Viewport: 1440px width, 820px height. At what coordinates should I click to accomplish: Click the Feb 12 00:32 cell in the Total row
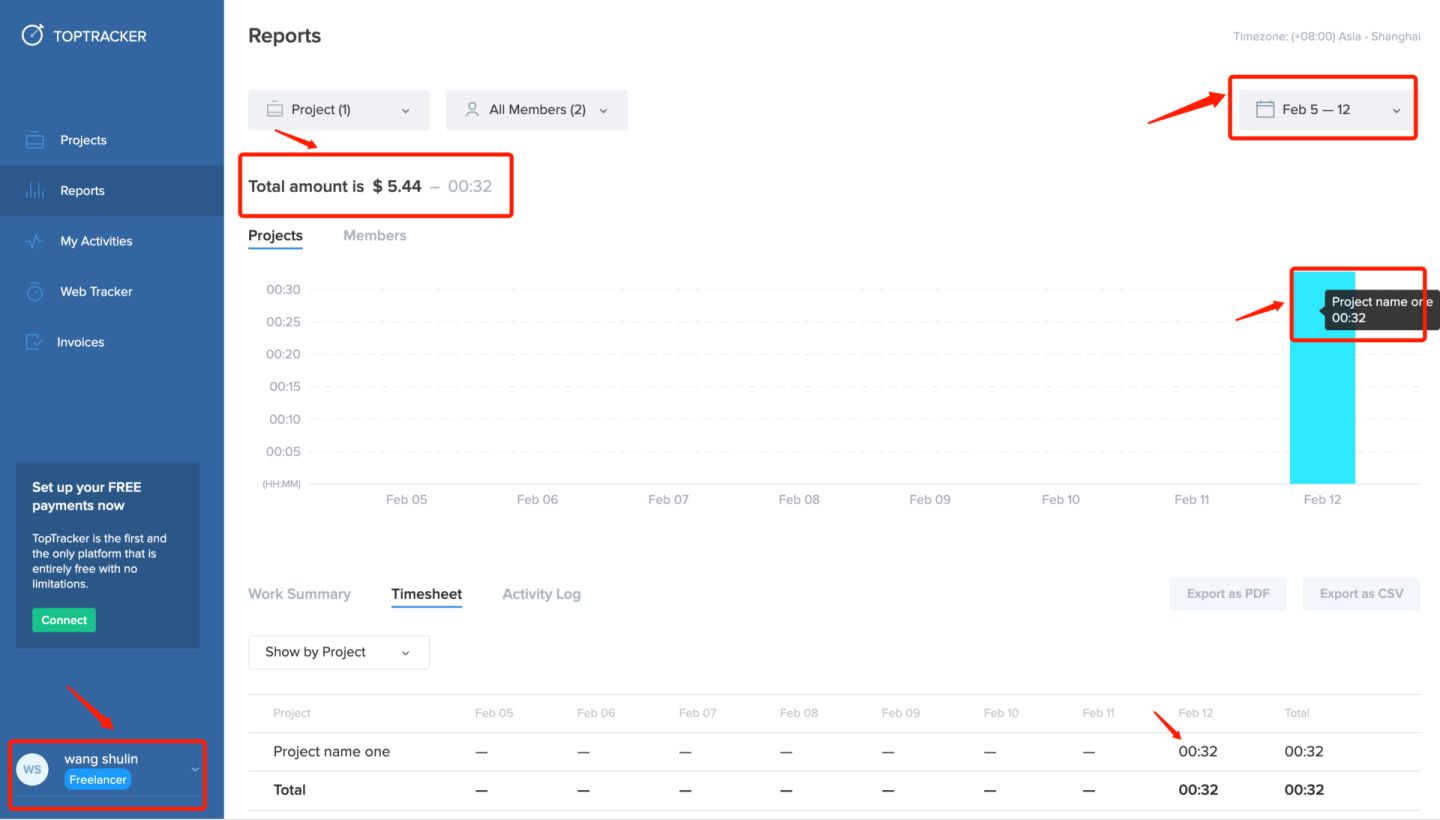tap(1198, 790)
